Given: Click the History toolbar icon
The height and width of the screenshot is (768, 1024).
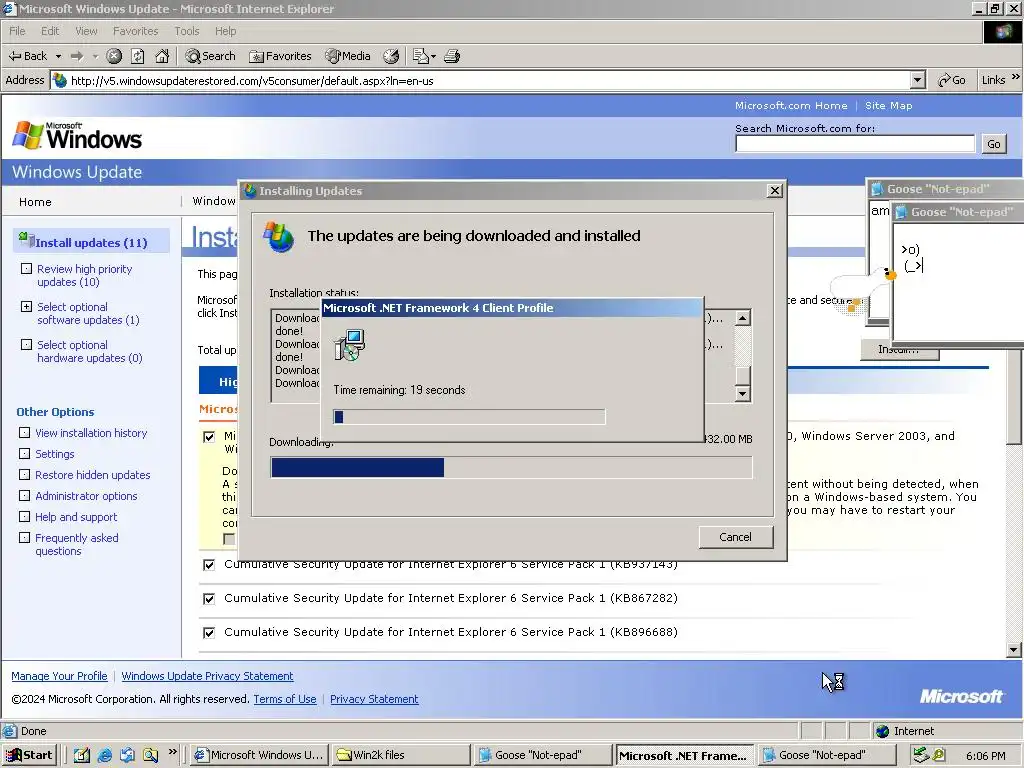Looking at the screenshot, I should (391, 56).
